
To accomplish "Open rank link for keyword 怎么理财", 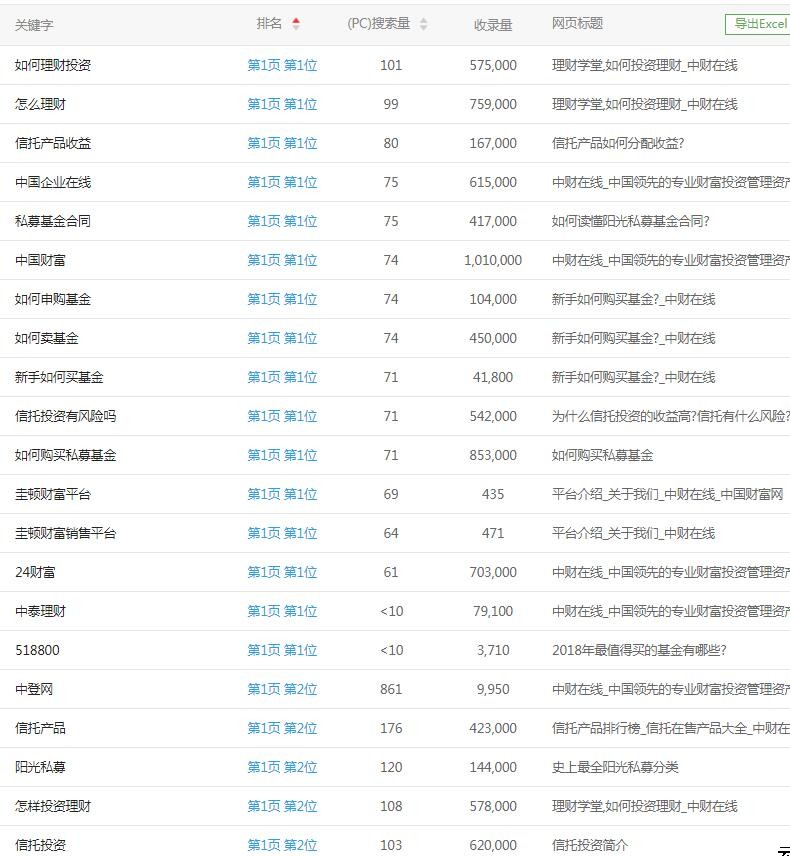I will click(x=282, y=104).
